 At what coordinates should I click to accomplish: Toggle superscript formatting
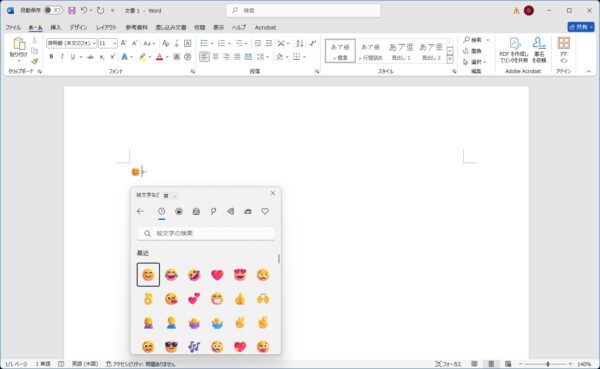pos(112,57)
